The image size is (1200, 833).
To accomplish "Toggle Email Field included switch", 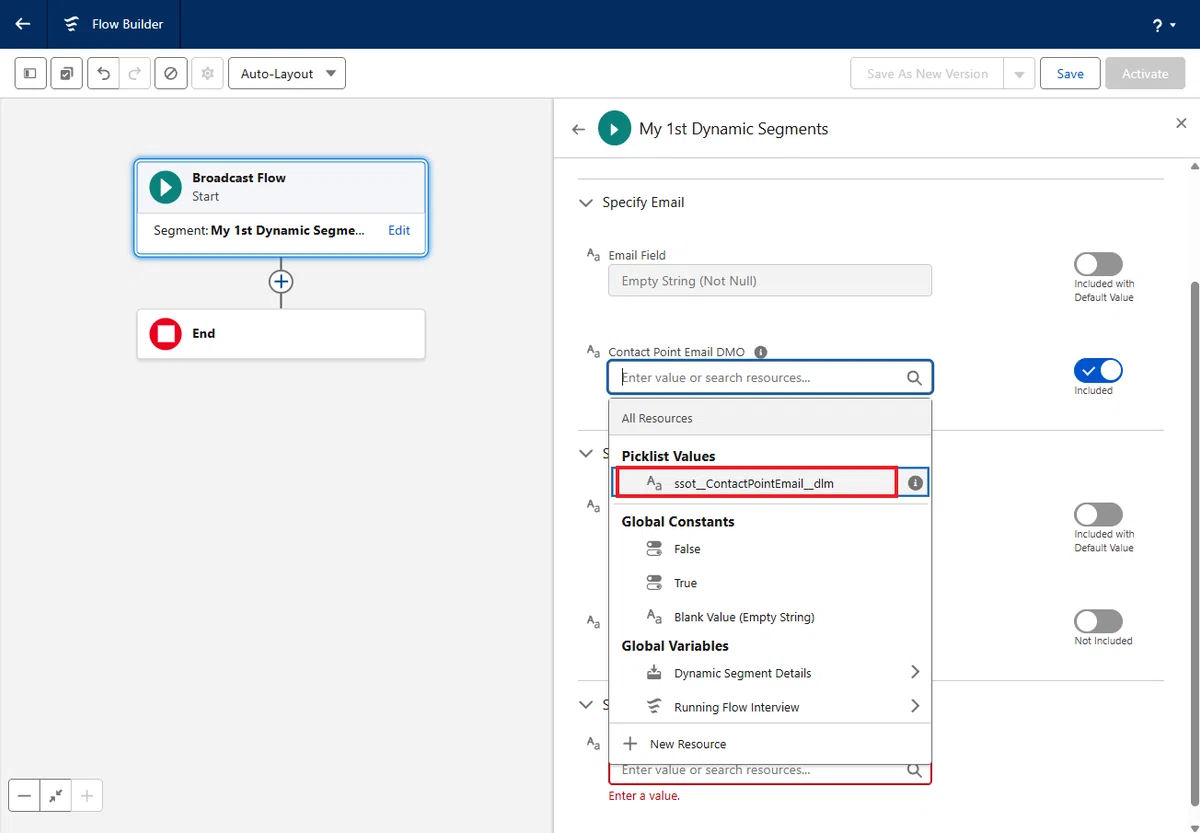I will click(1098, 264).
